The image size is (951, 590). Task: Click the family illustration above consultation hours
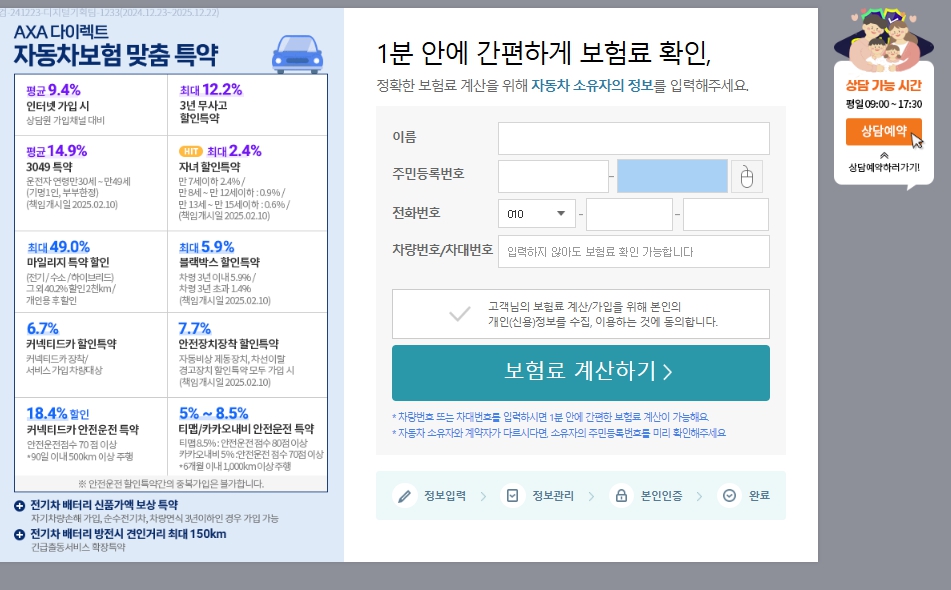click(884, 39)
